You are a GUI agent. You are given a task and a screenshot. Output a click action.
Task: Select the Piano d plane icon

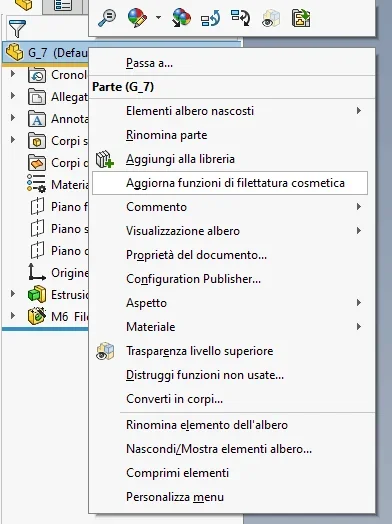[x=37, y=250]
